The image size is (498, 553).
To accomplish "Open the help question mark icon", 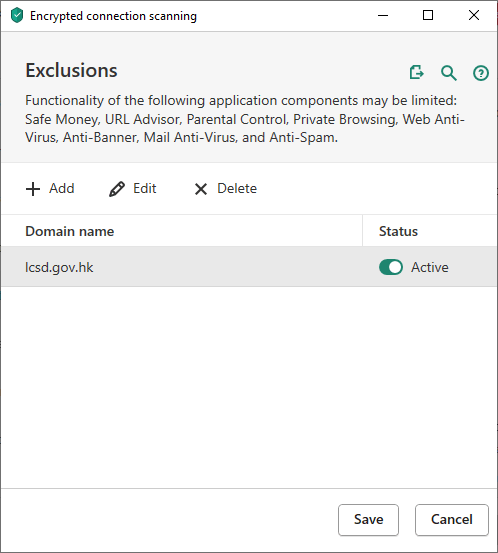I will [x=481, y=73].
